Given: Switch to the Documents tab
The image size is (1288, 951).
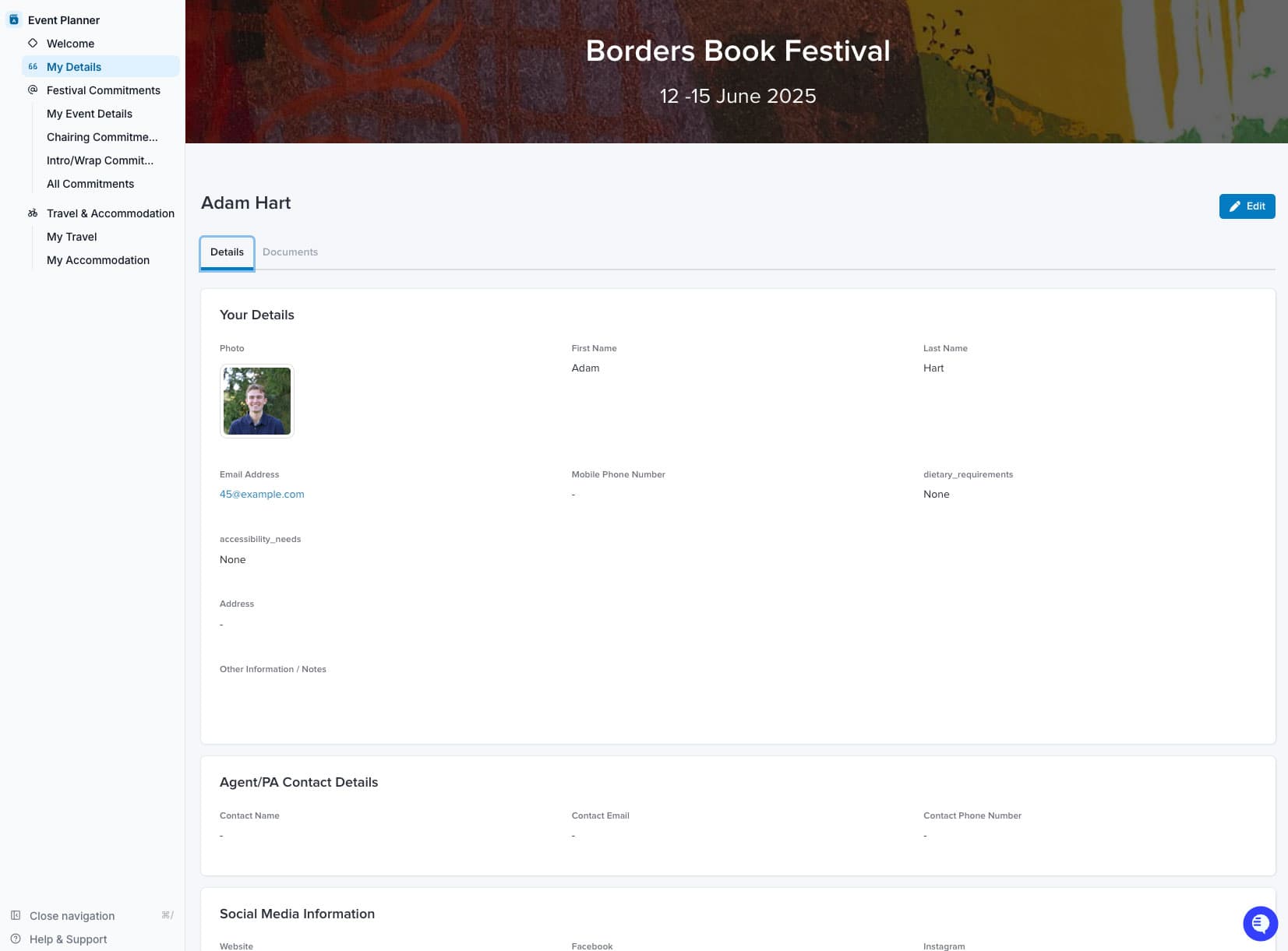Looking at the screenshot, I should (x=290, y=252).
